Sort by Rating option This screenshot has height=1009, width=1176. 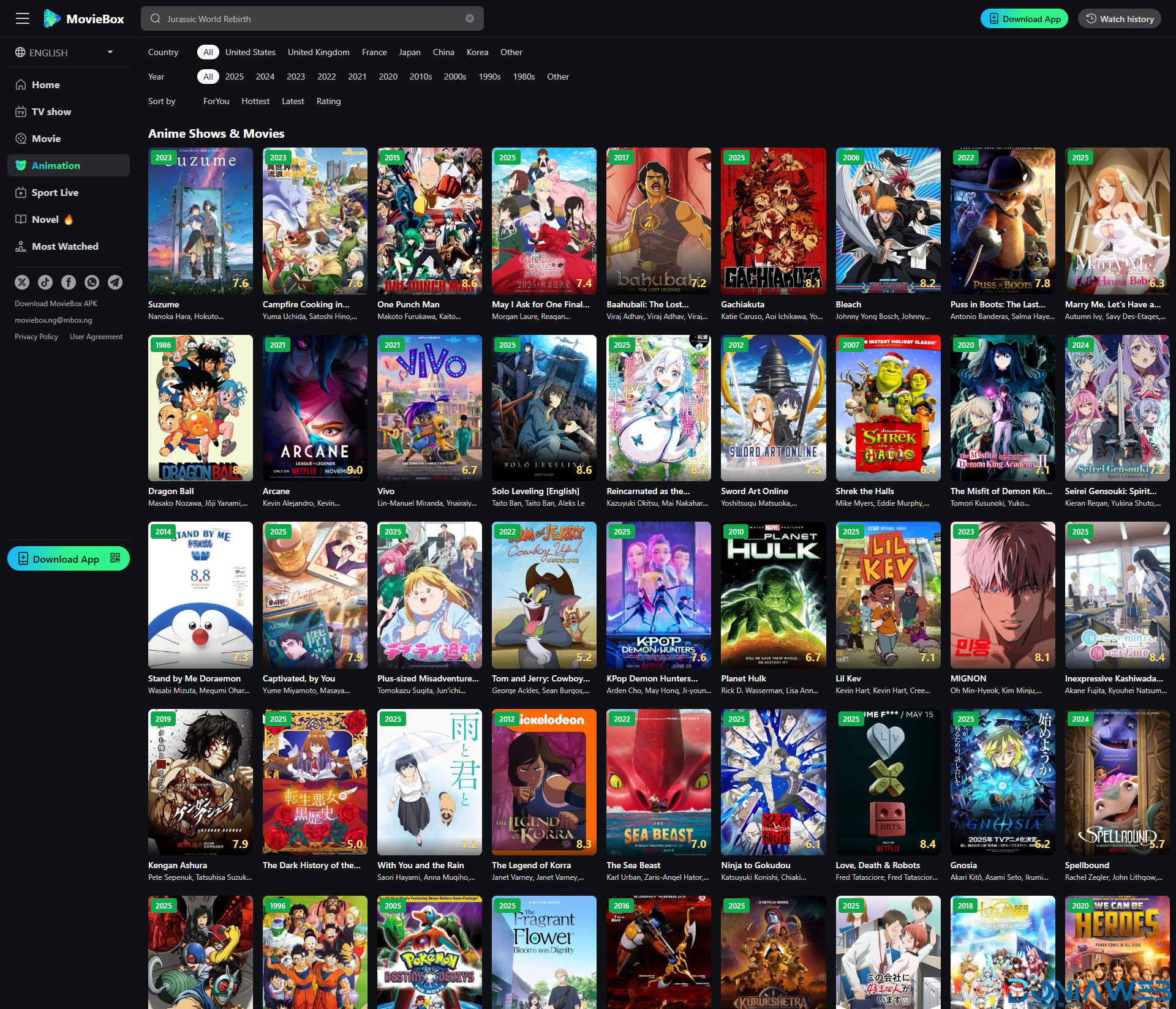click(x=328, y=101)
